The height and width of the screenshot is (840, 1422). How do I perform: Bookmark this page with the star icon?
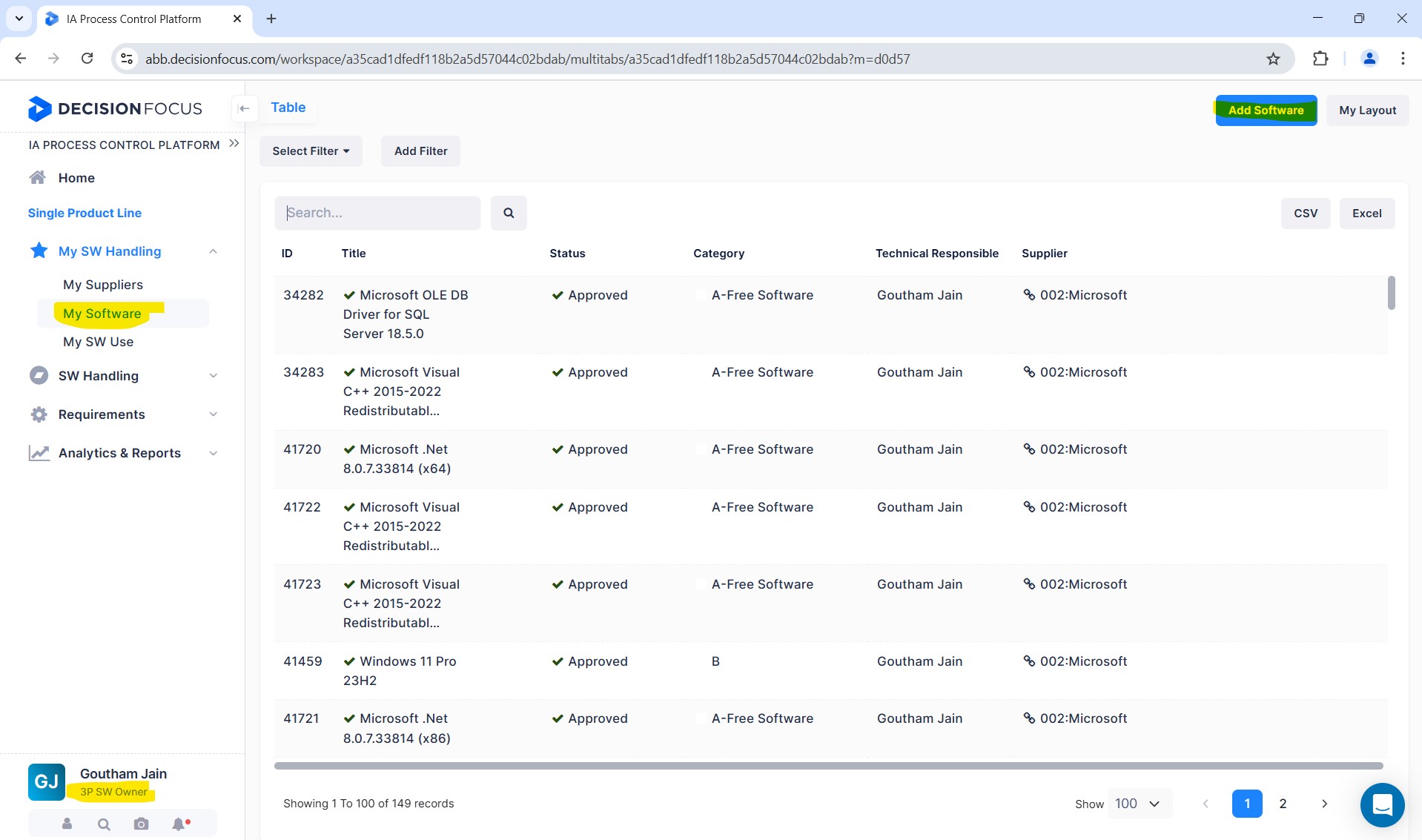point(1273,59)
